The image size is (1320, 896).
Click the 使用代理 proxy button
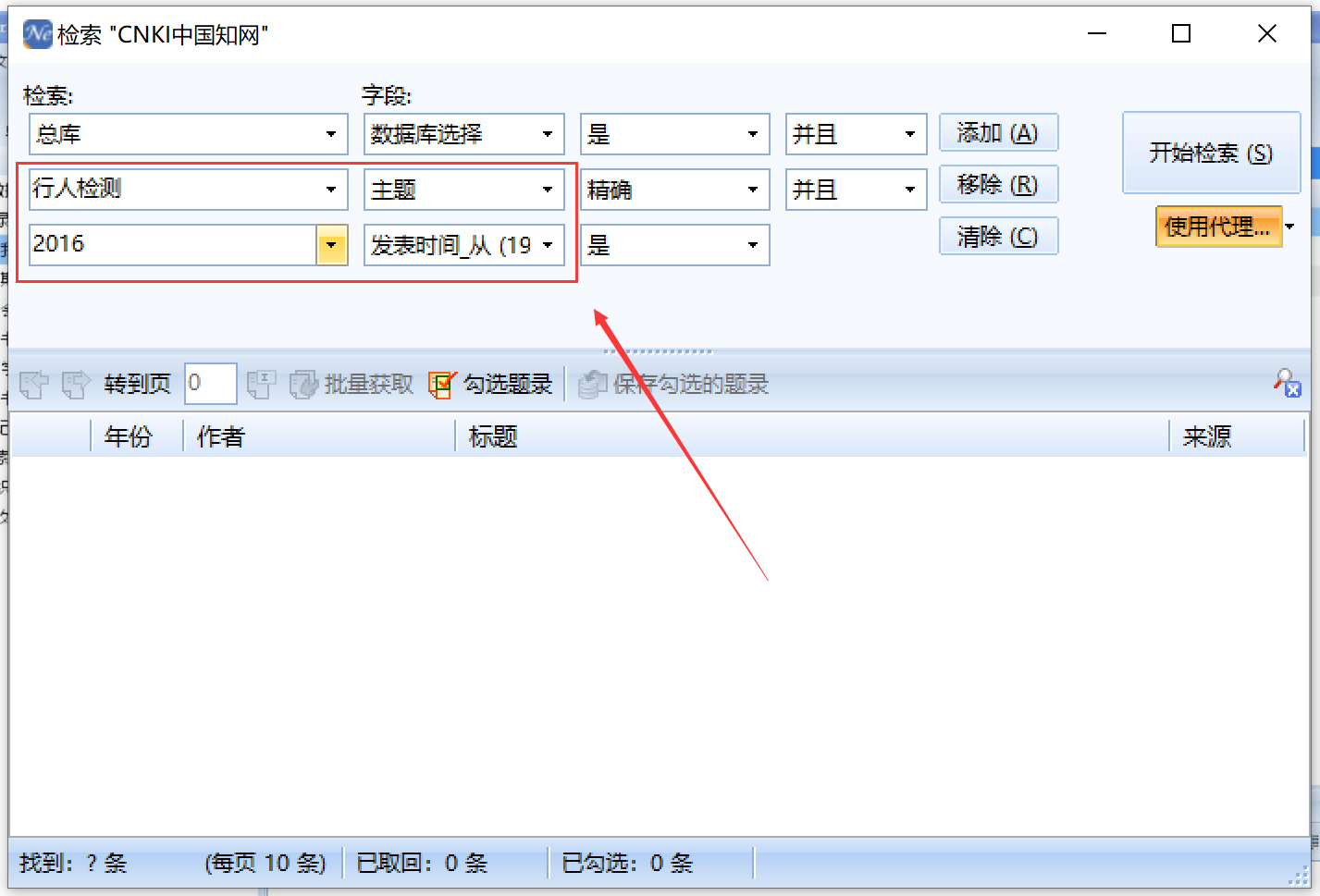(1218, 226)
